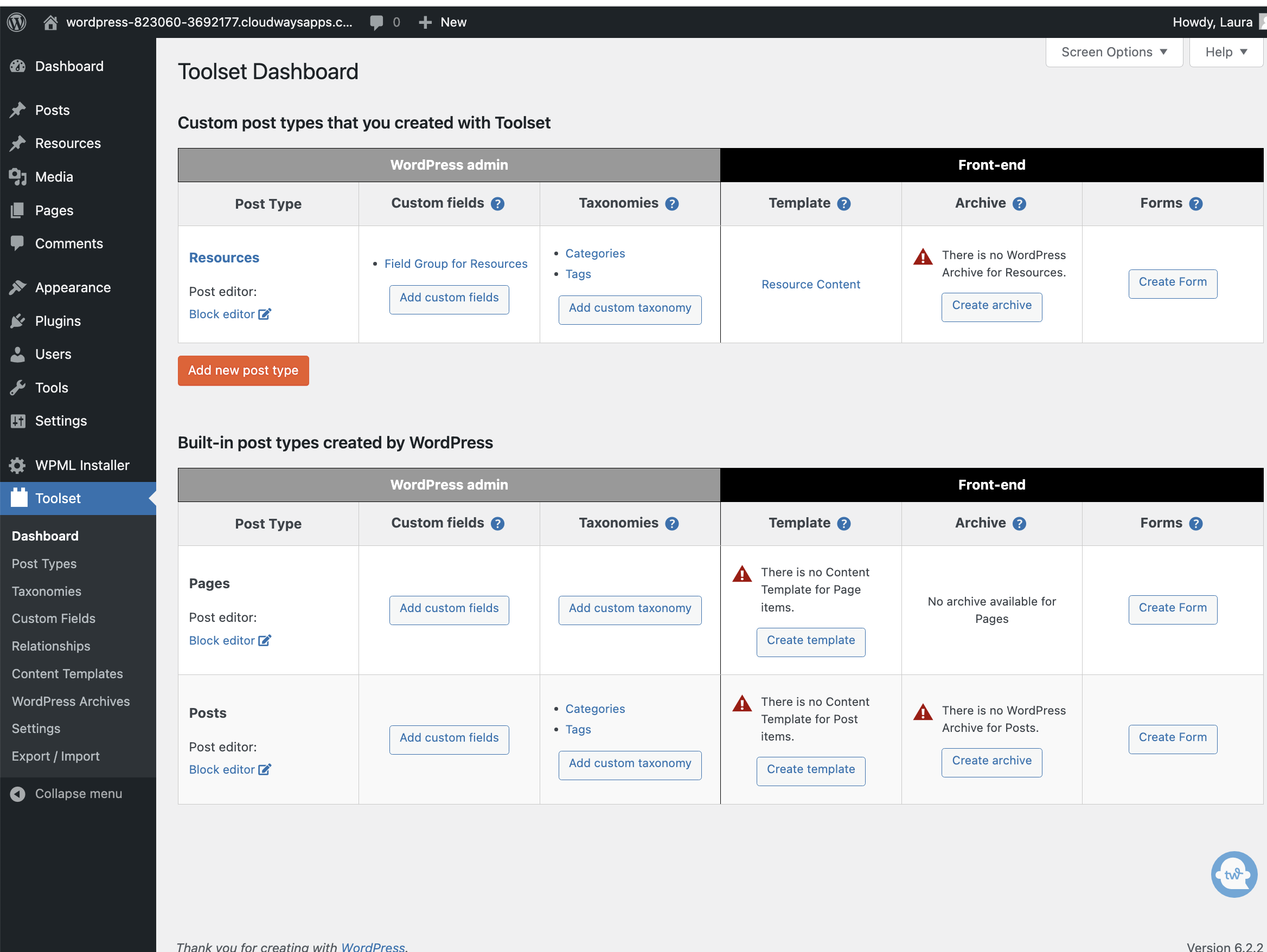
Task: Click the Custom fields help icon in built-in table
Action: point(498,524)
